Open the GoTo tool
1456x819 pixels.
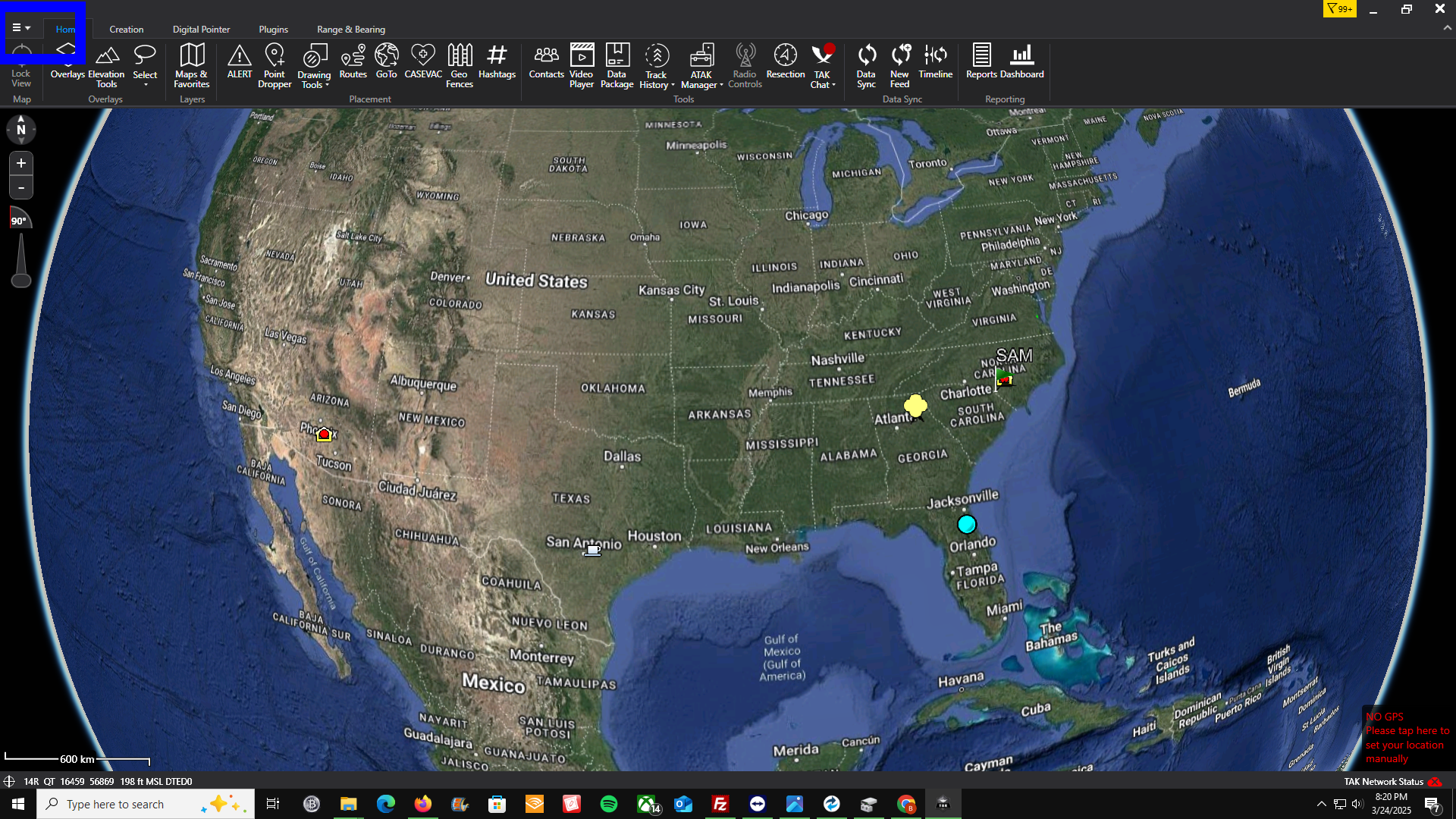tap(386, 62)
